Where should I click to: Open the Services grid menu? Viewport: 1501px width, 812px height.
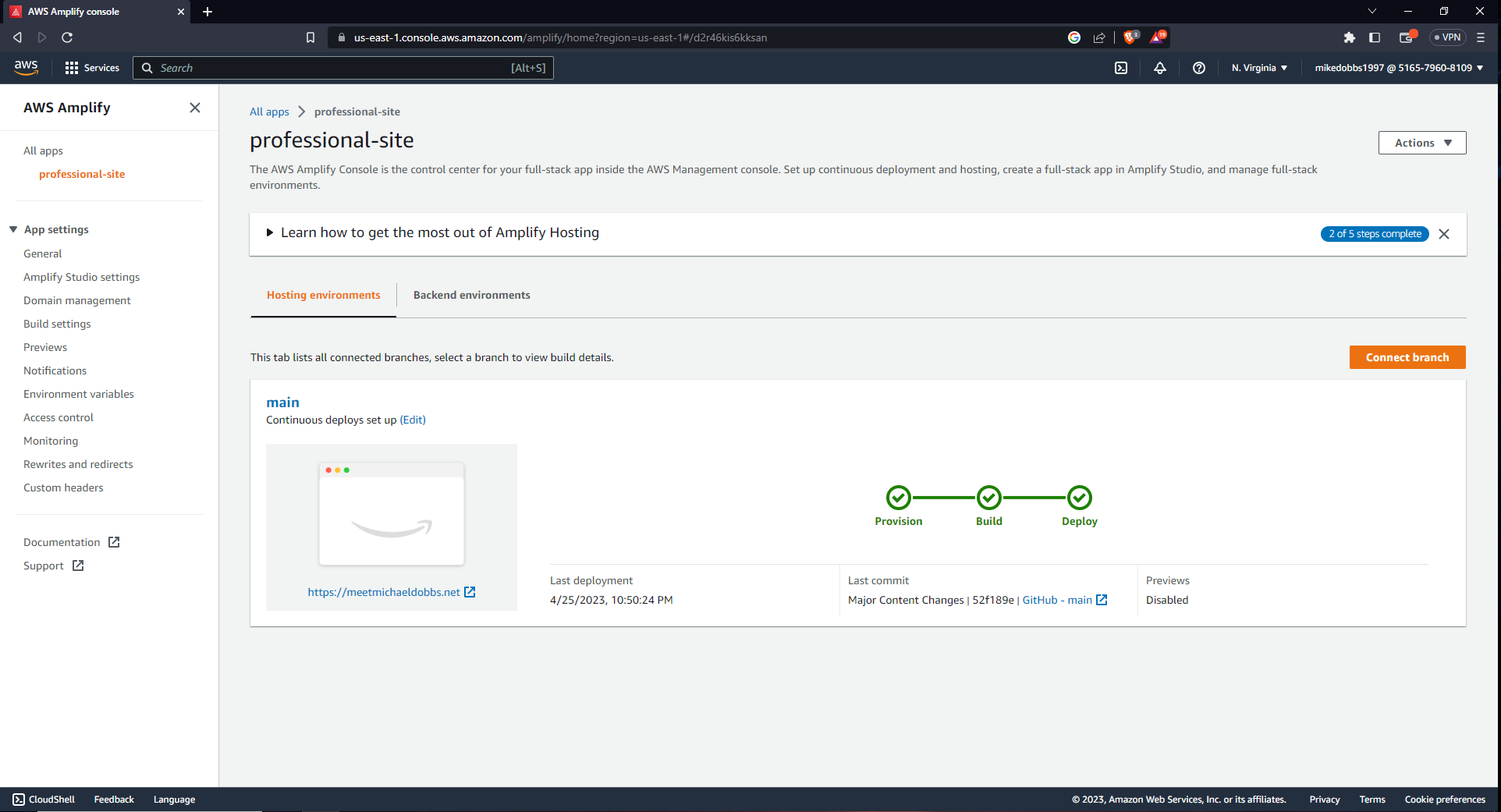pyautogui.click(x=92, y=68)
